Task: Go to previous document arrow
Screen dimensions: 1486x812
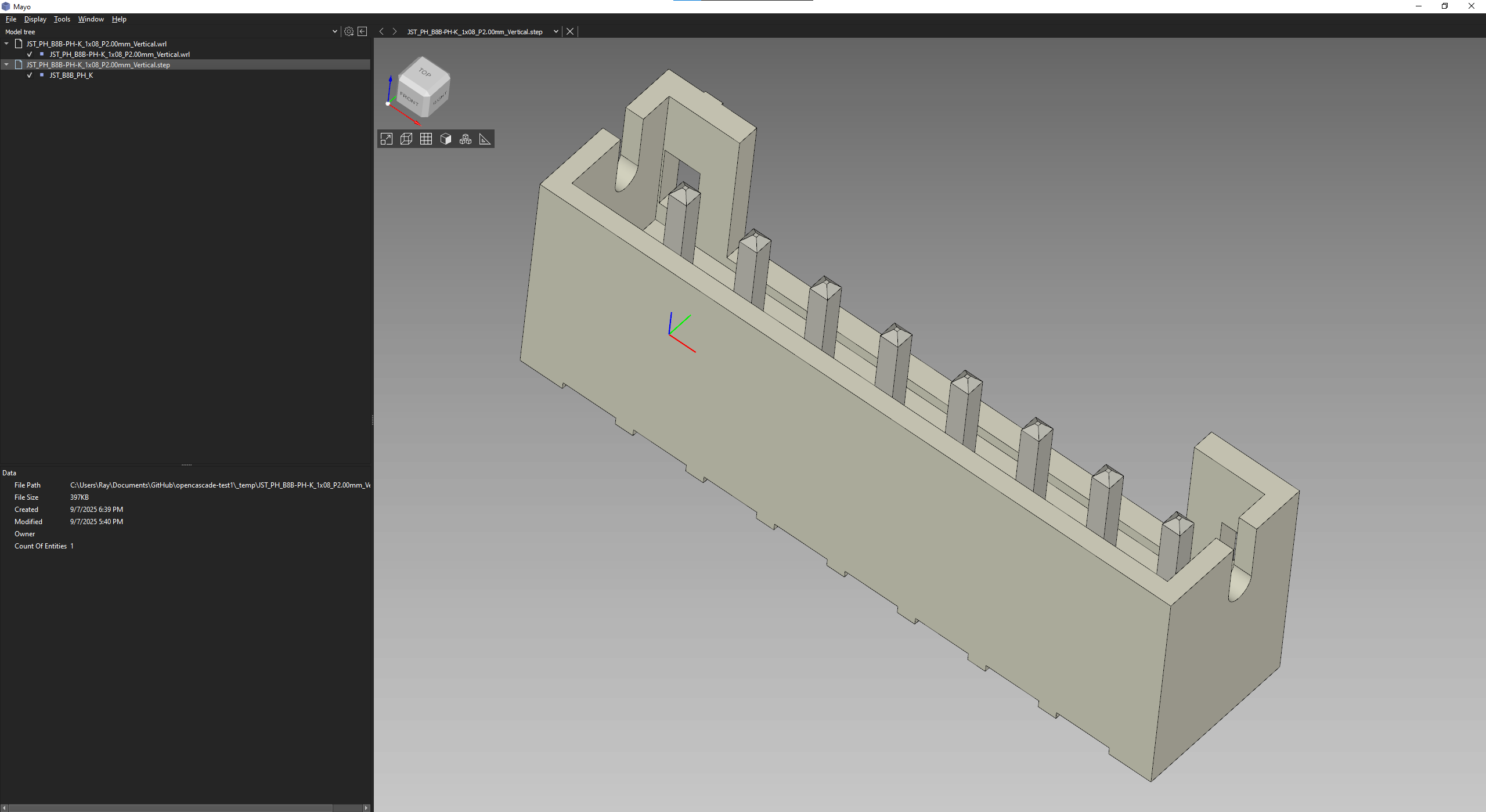Action: [x=381, y=31]
